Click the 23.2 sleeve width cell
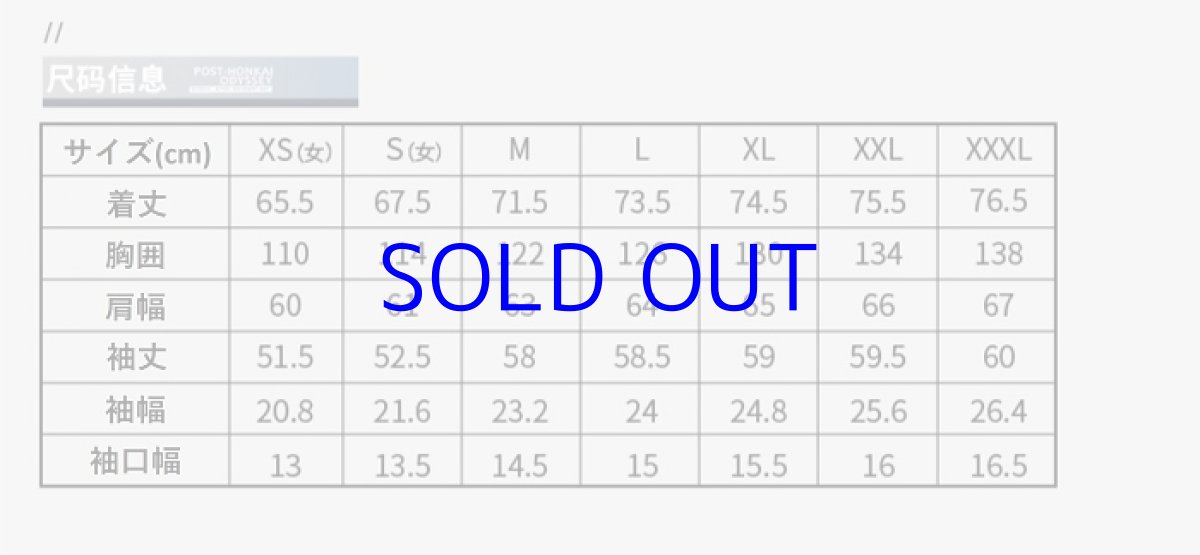Viewport: 1200px width, 555px height. click(x=519, y=411)
